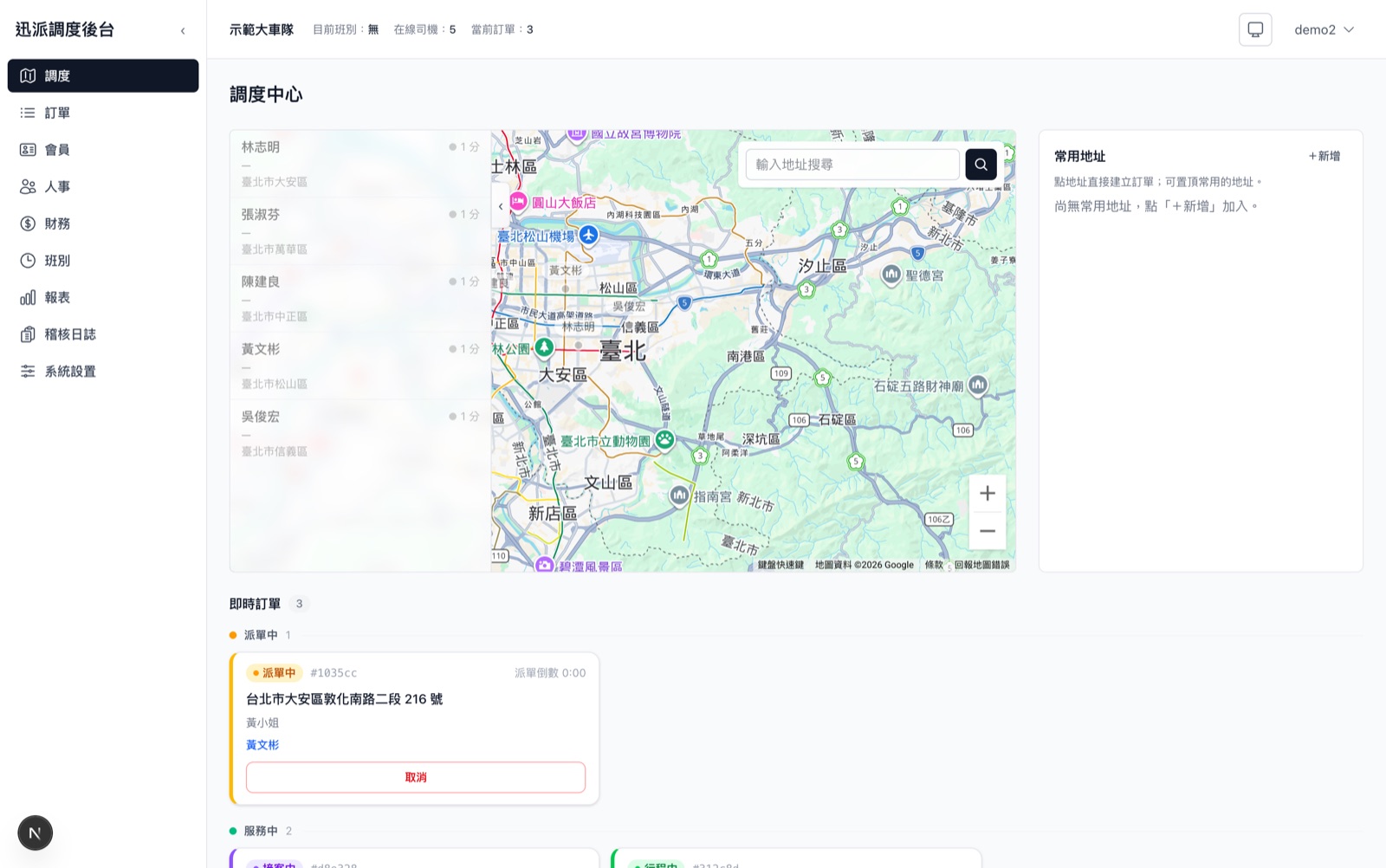Click the address search magnifier button
Image resolution: width=1386 pixels, height=868 pixels.
click(x=981, y=164)
